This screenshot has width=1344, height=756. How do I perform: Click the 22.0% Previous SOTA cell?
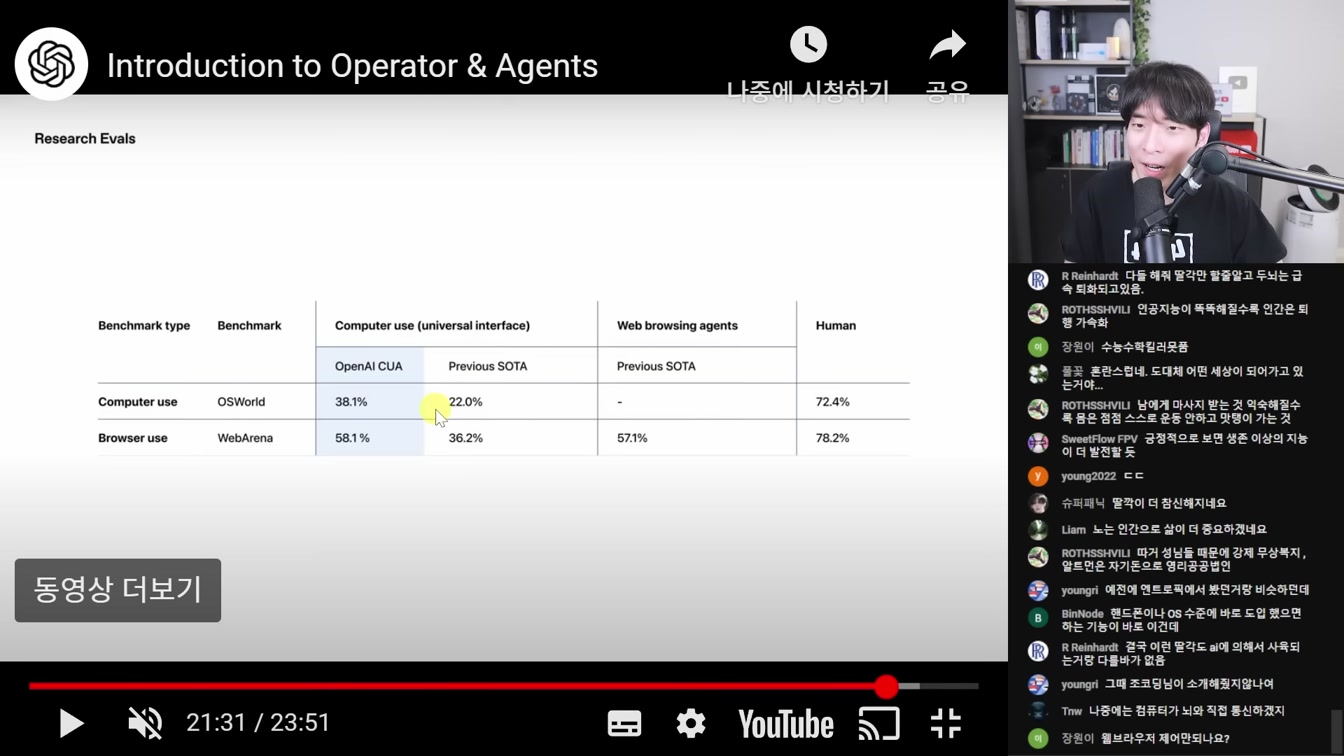coord(466,402)
